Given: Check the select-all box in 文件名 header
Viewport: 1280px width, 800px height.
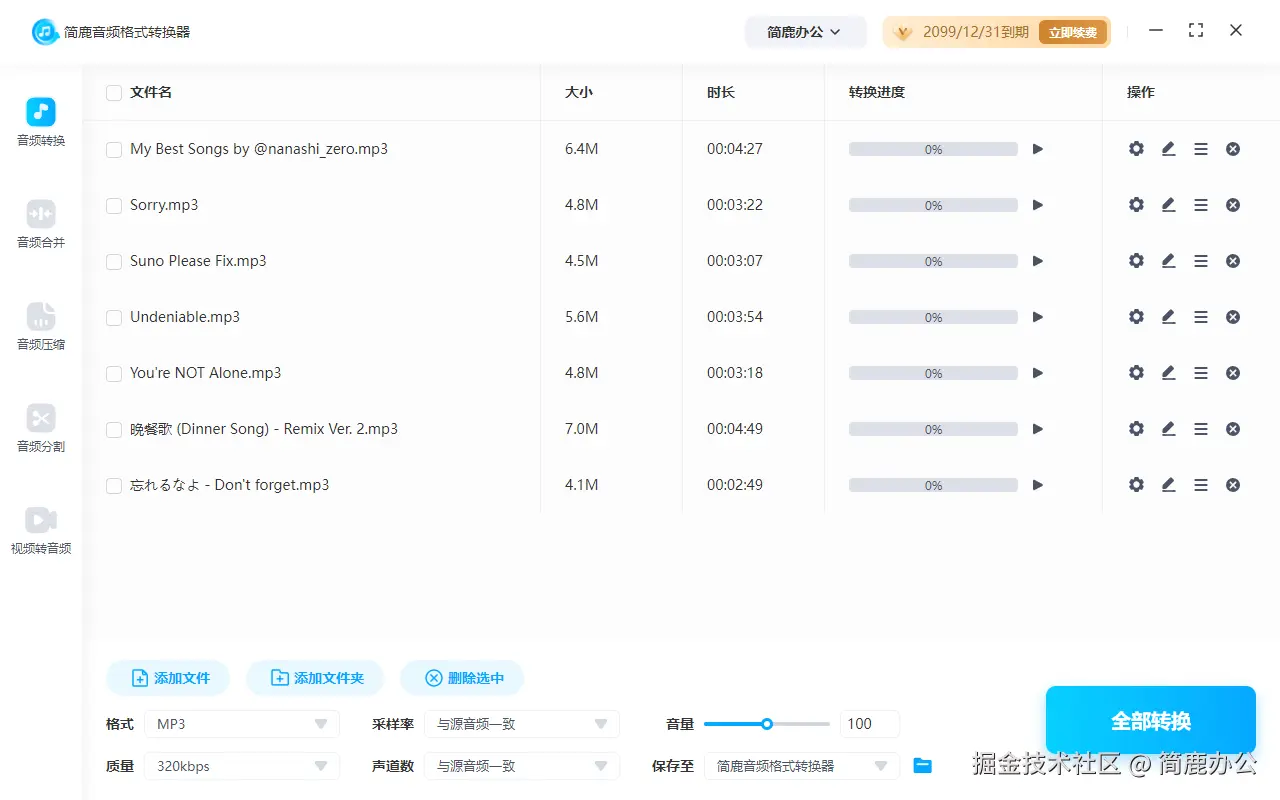Looking at the screenshot, I should [x=114, y=92].
